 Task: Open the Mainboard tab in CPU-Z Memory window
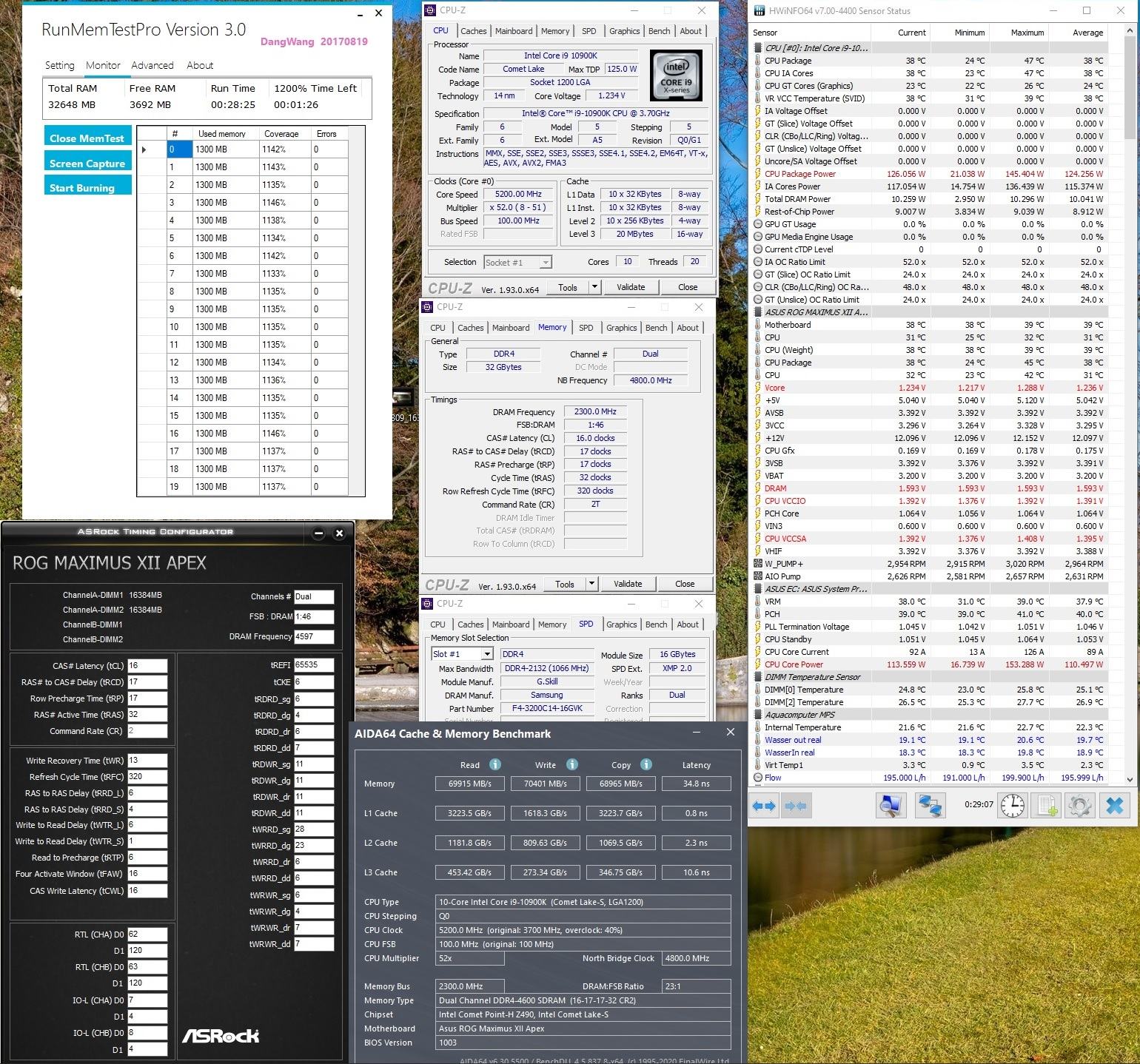511,328
